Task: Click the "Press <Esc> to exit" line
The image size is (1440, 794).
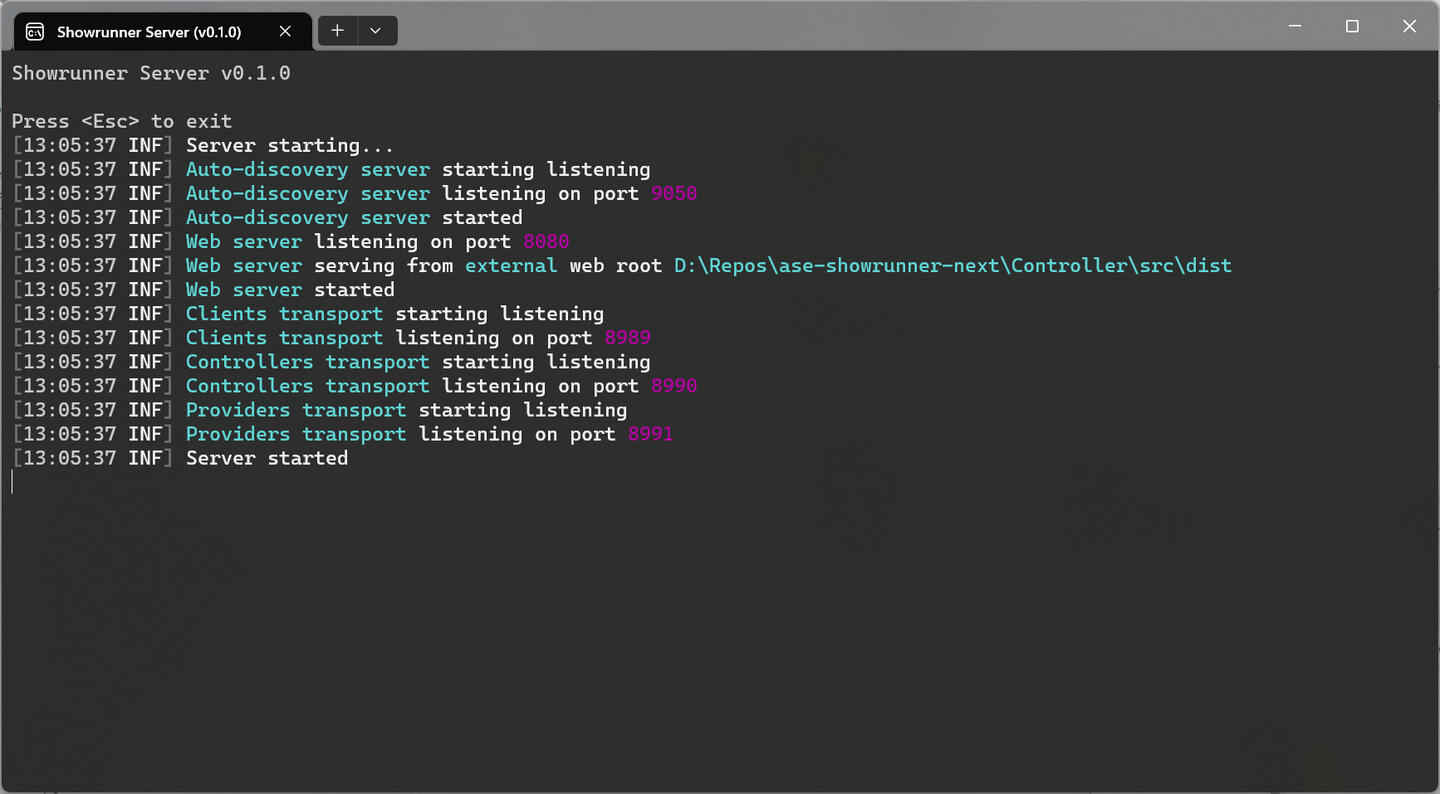Action: pos(122,121)
